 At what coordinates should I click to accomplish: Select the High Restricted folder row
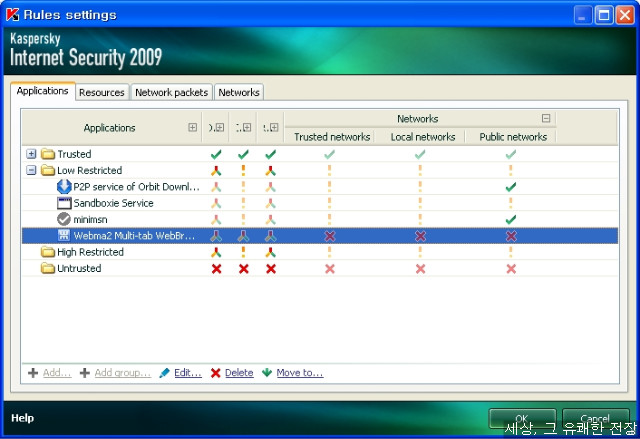click(x=320, y=252)
